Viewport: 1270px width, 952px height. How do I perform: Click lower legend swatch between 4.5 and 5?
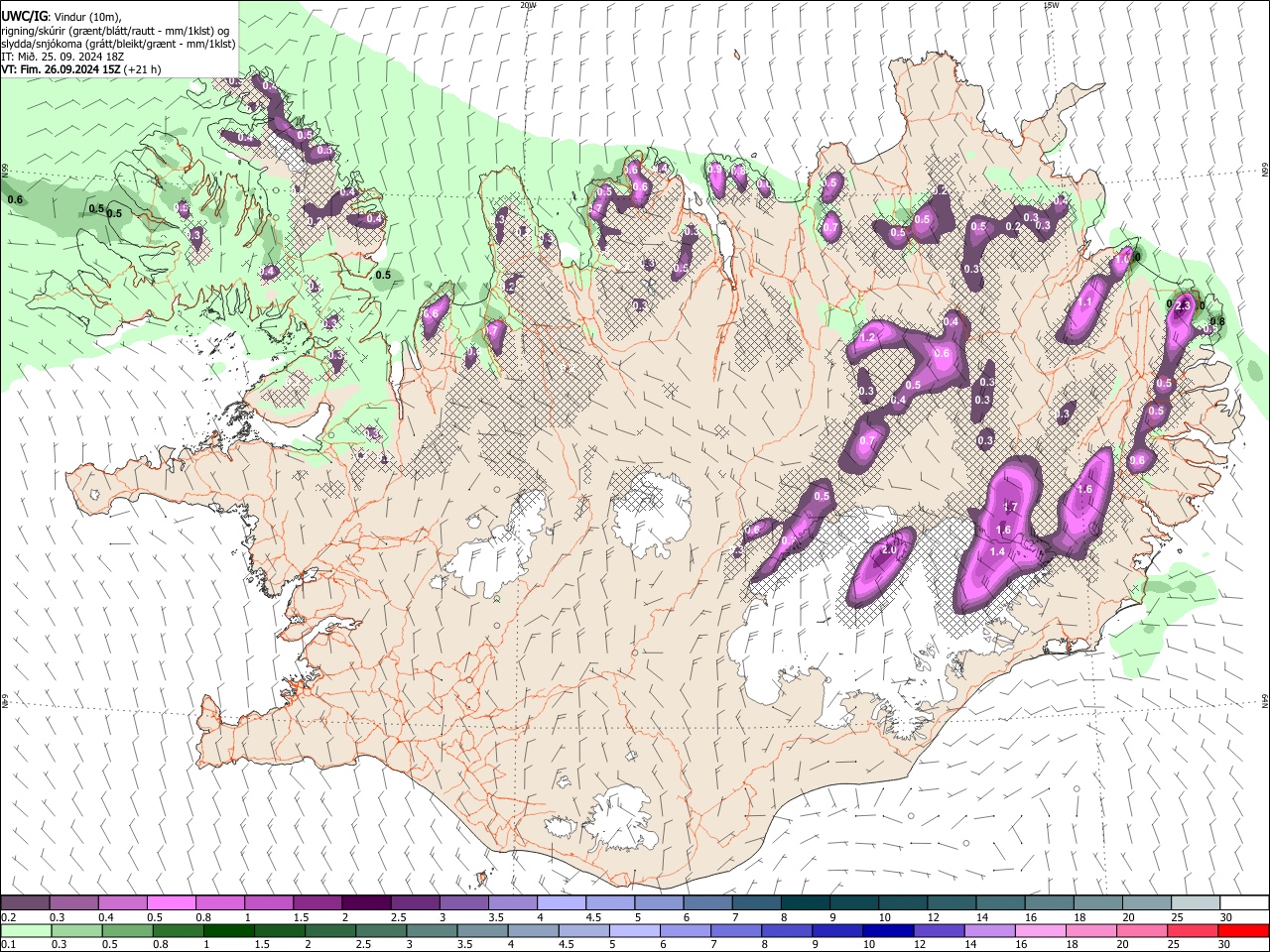pos(582,931)
